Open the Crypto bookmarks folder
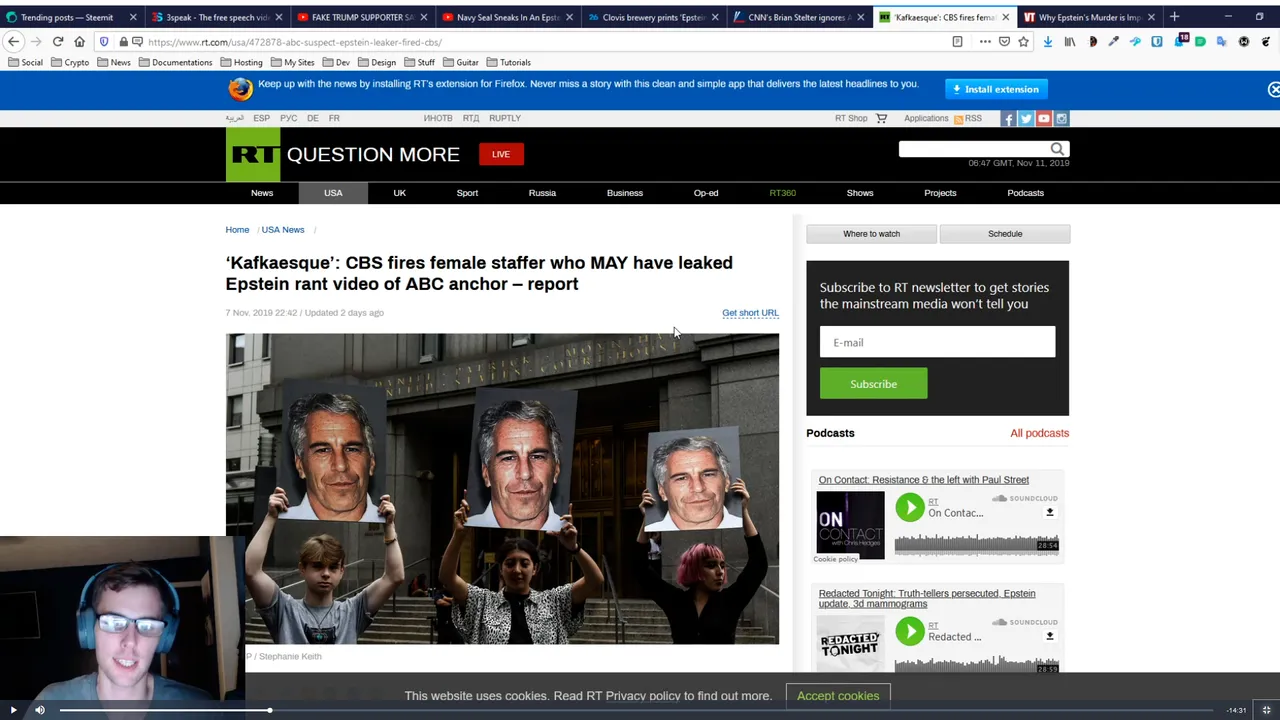Viewport: 1280px width, 720px height. coord(70,62)
